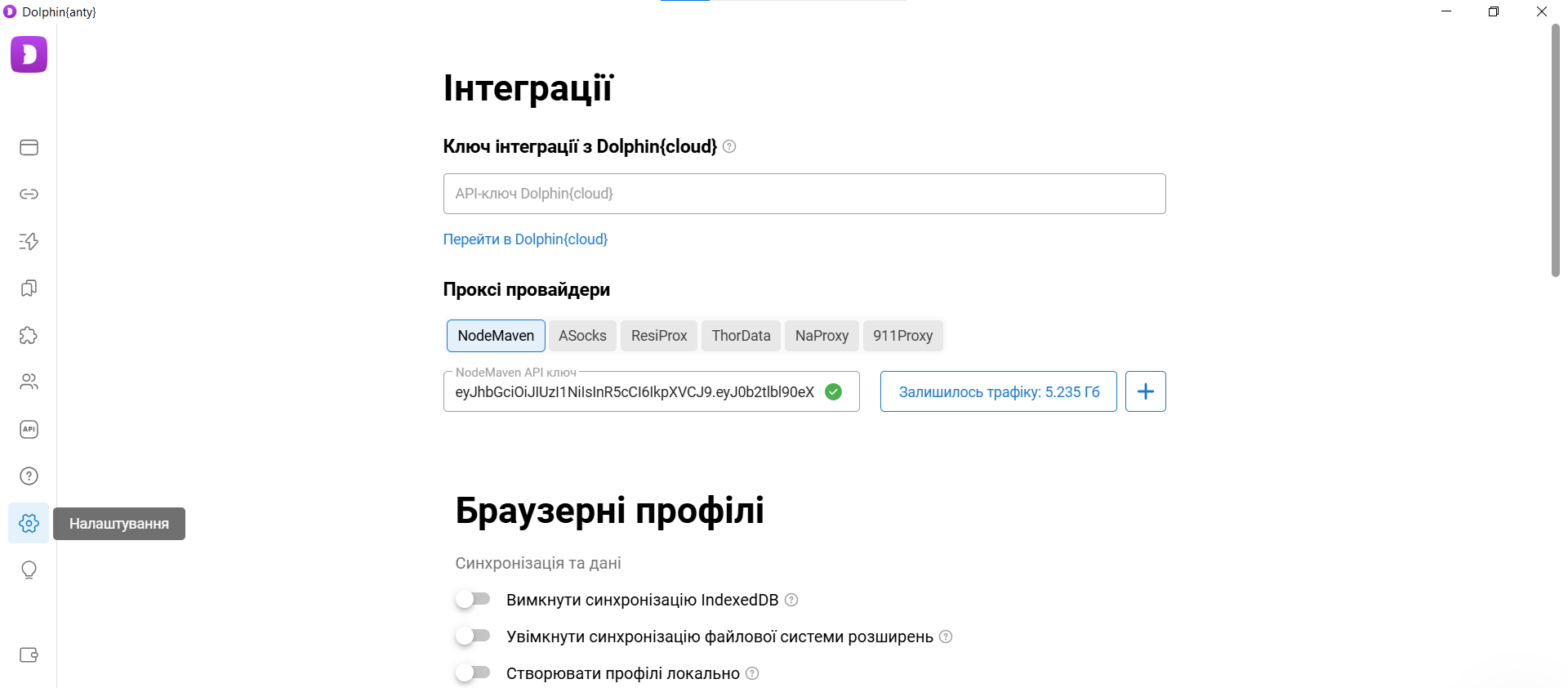Open the lightbulb ideas sidebar icon

click(29, 570)
